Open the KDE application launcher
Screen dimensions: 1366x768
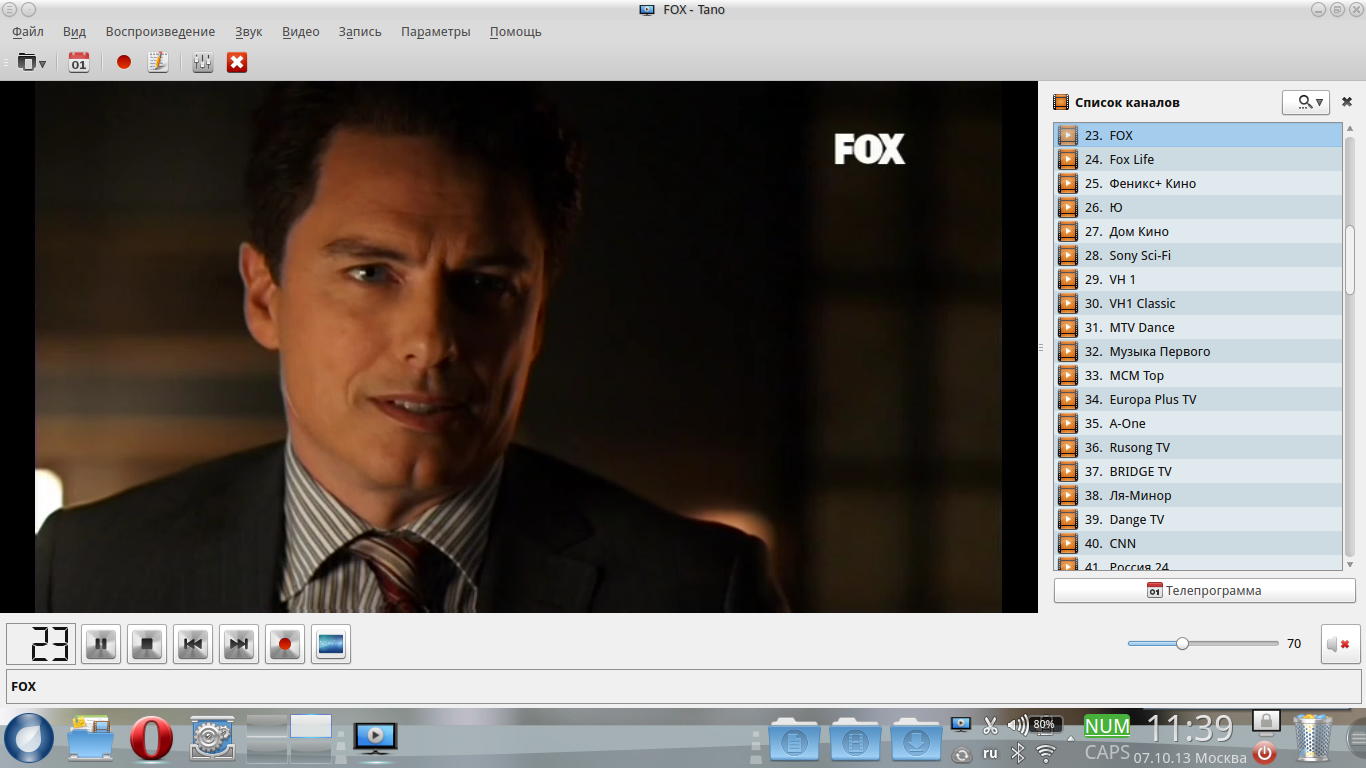point(29,738)
